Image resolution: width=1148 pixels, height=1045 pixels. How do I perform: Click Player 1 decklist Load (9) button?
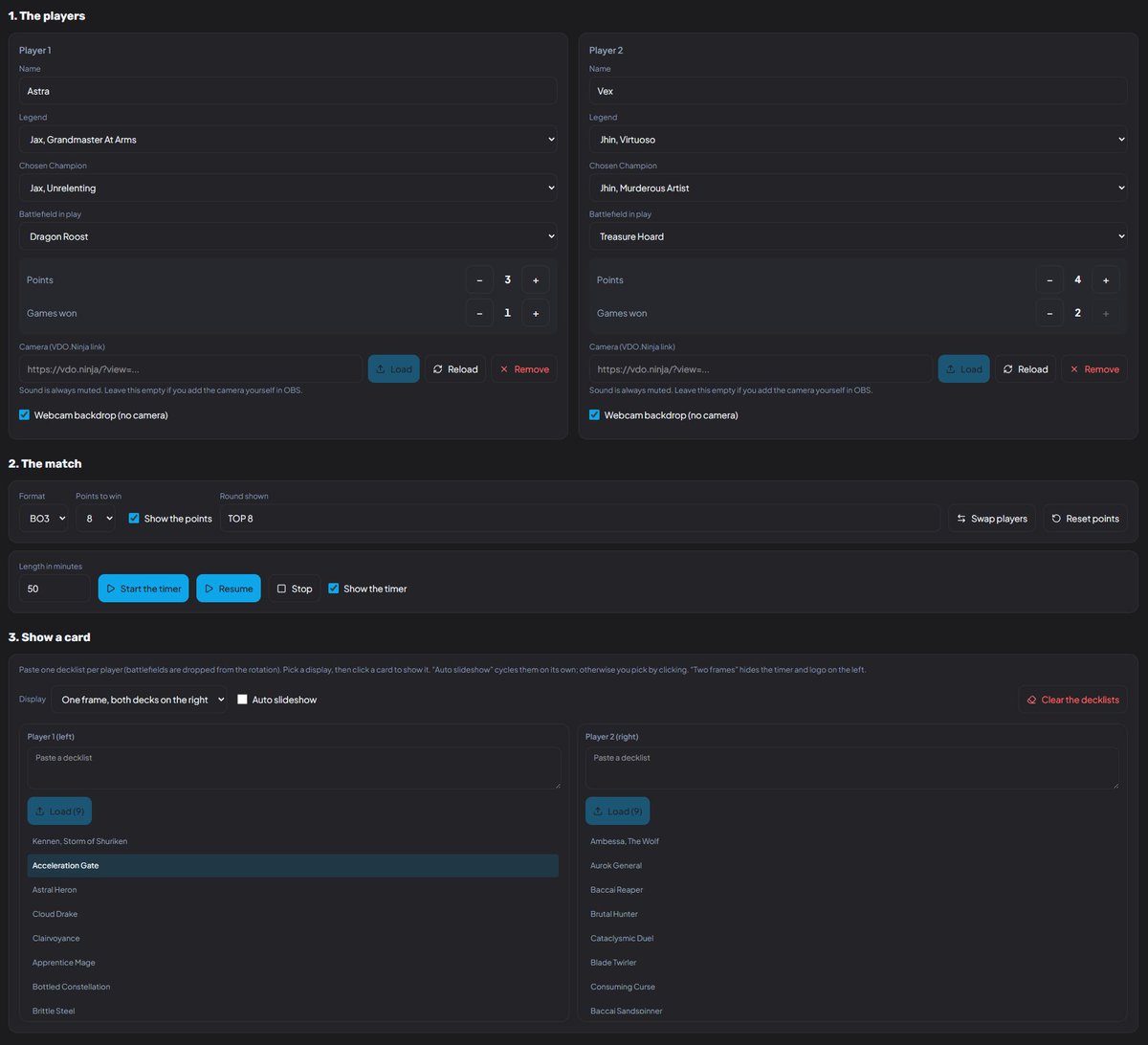click(x=59, y=812)
